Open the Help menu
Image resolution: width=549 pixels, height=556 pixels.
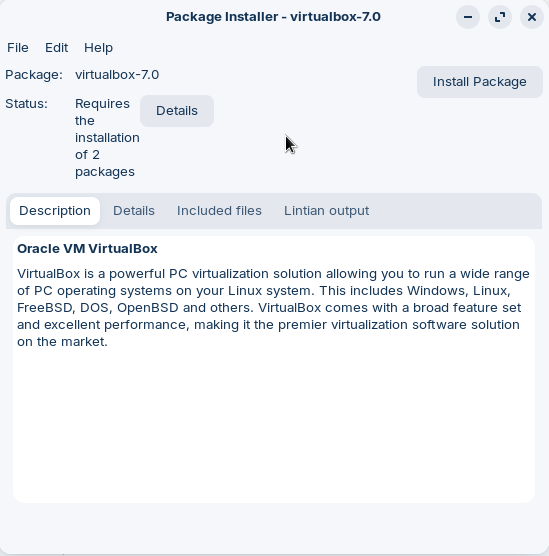[98, 48]
